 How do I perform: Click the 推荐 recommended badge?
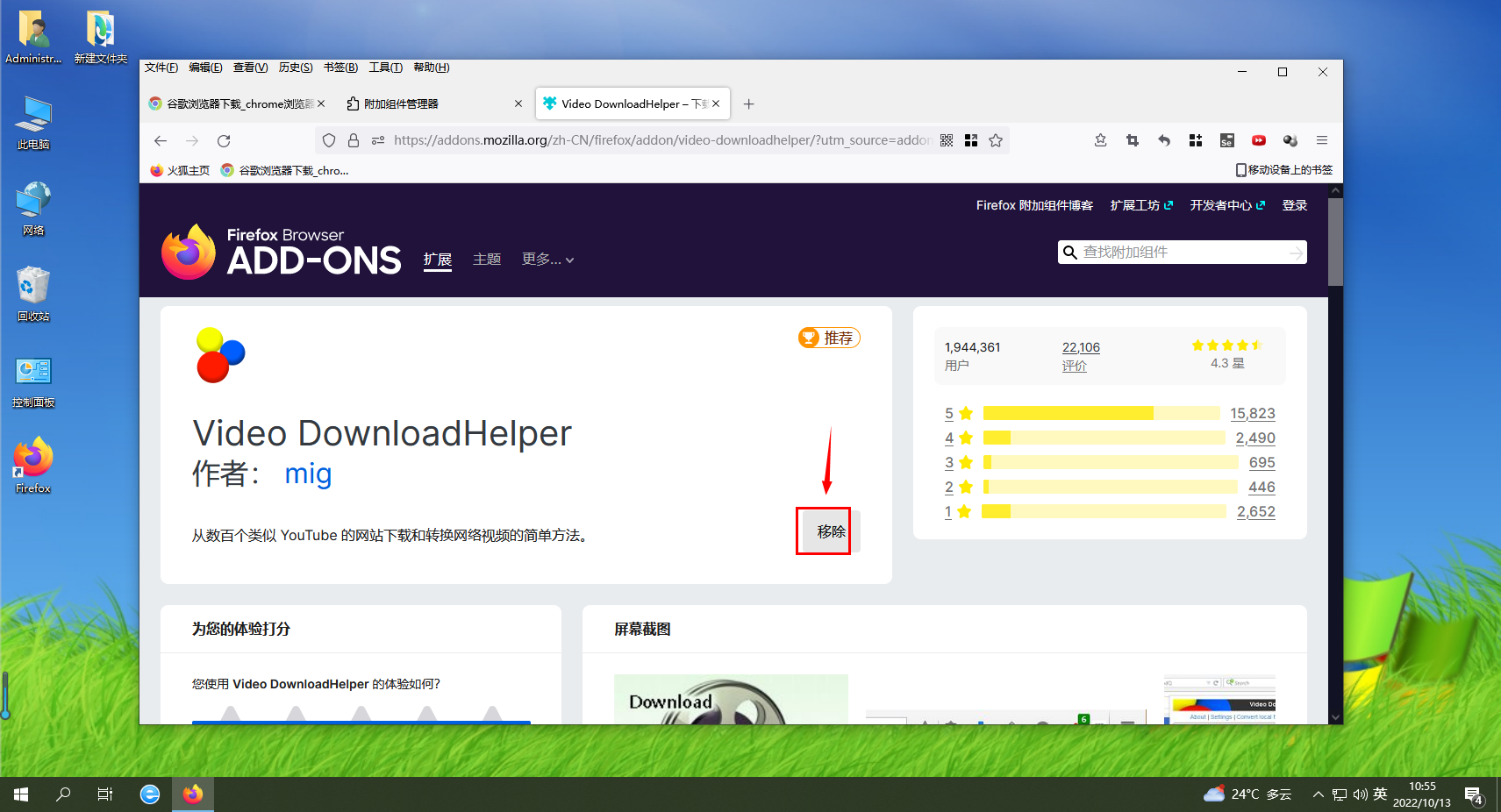(829, 338)
